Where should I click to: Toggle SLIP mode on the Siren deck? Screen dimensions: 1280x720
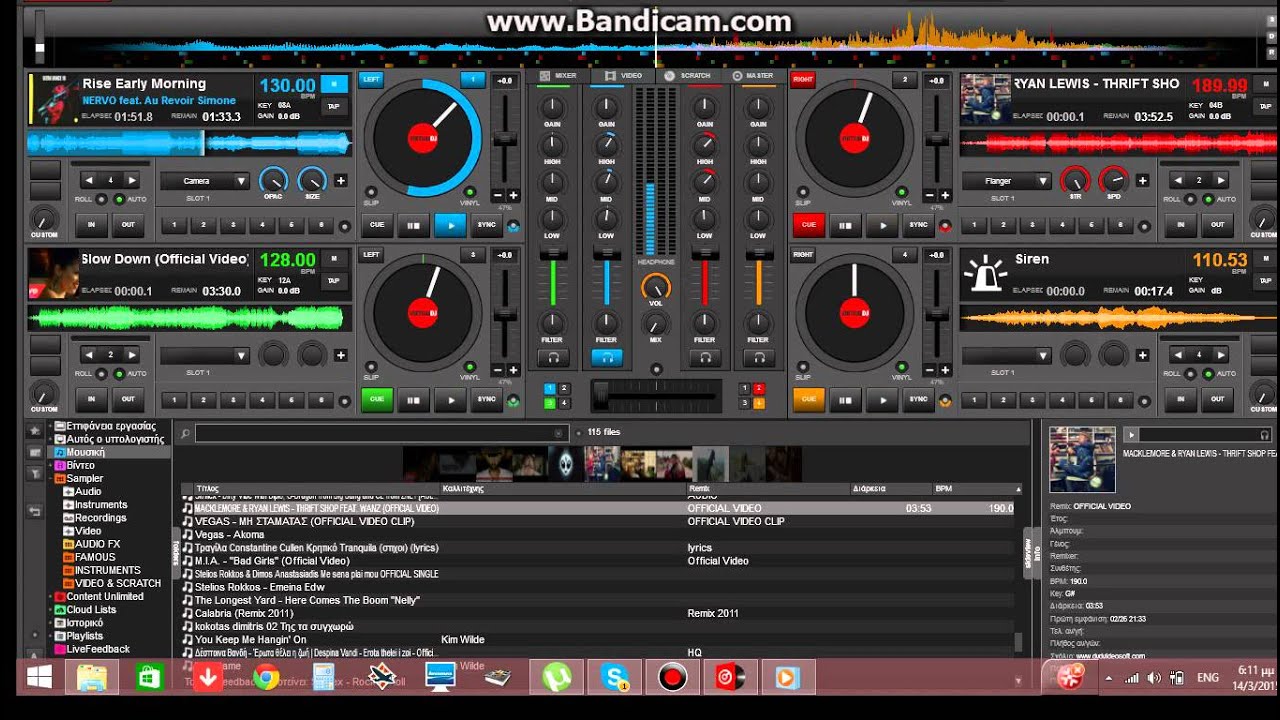[x=804, y=367]
